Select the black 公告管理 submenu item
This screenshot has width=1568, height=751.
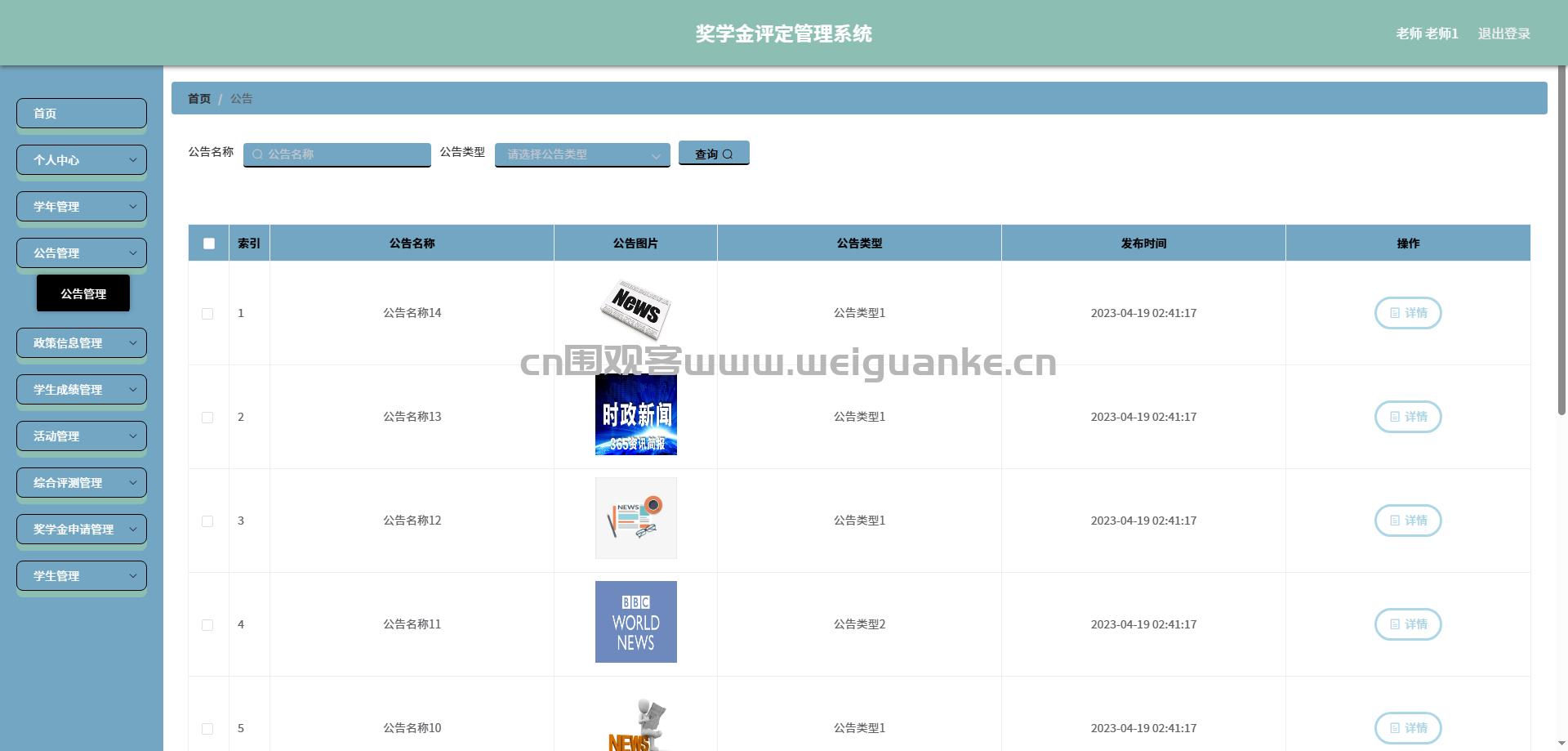83,293
